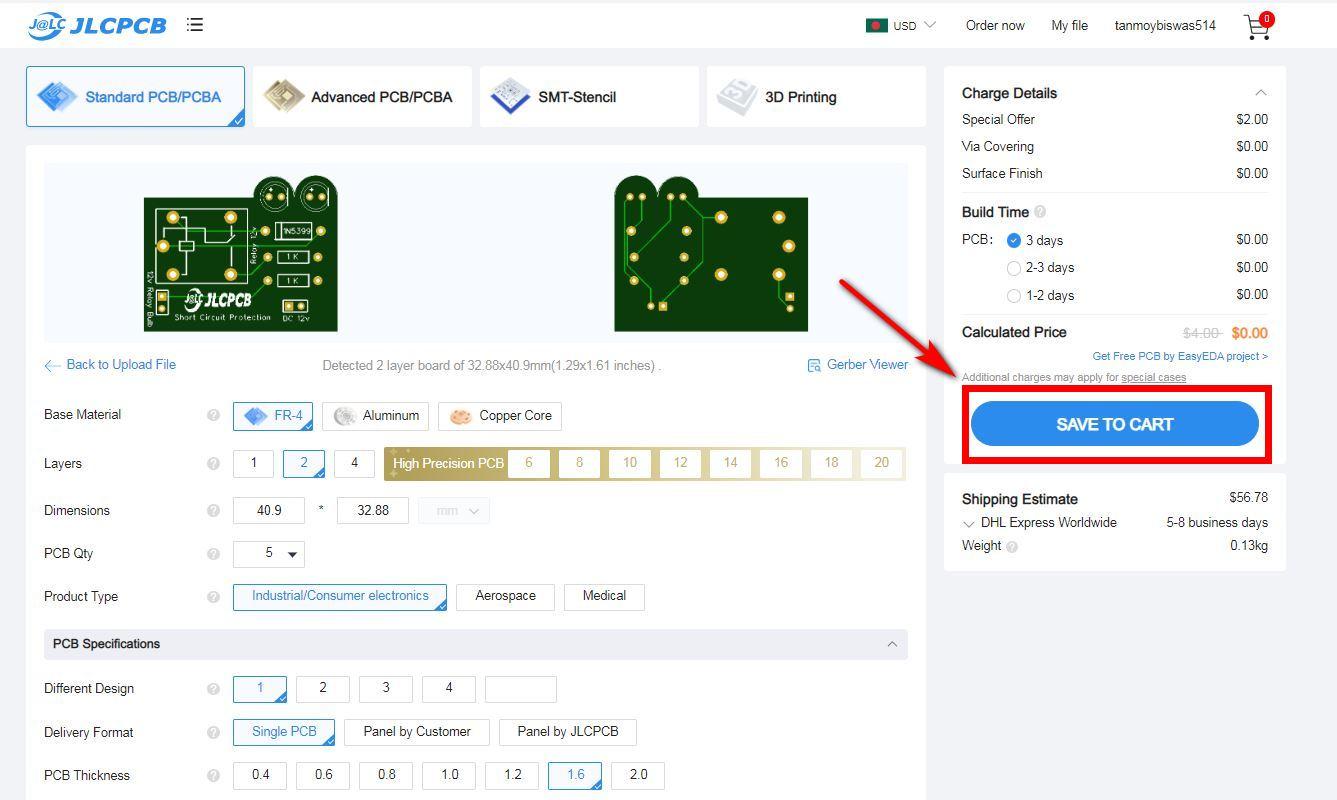This screenshot has height=800, width=1337.
Task: Click Delivery Format help icon
Action: [x=213, y=733]
